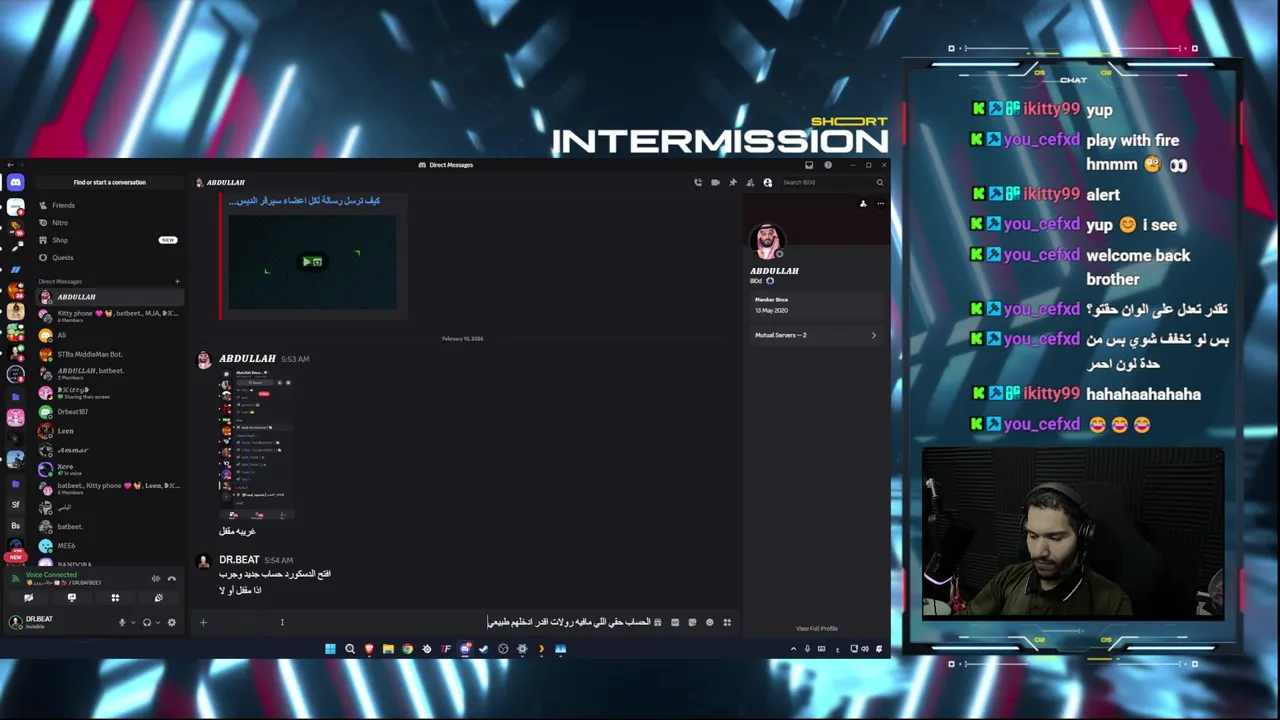
Task: Create a new DM with plus icon
Action: click(x=177, y=281)
